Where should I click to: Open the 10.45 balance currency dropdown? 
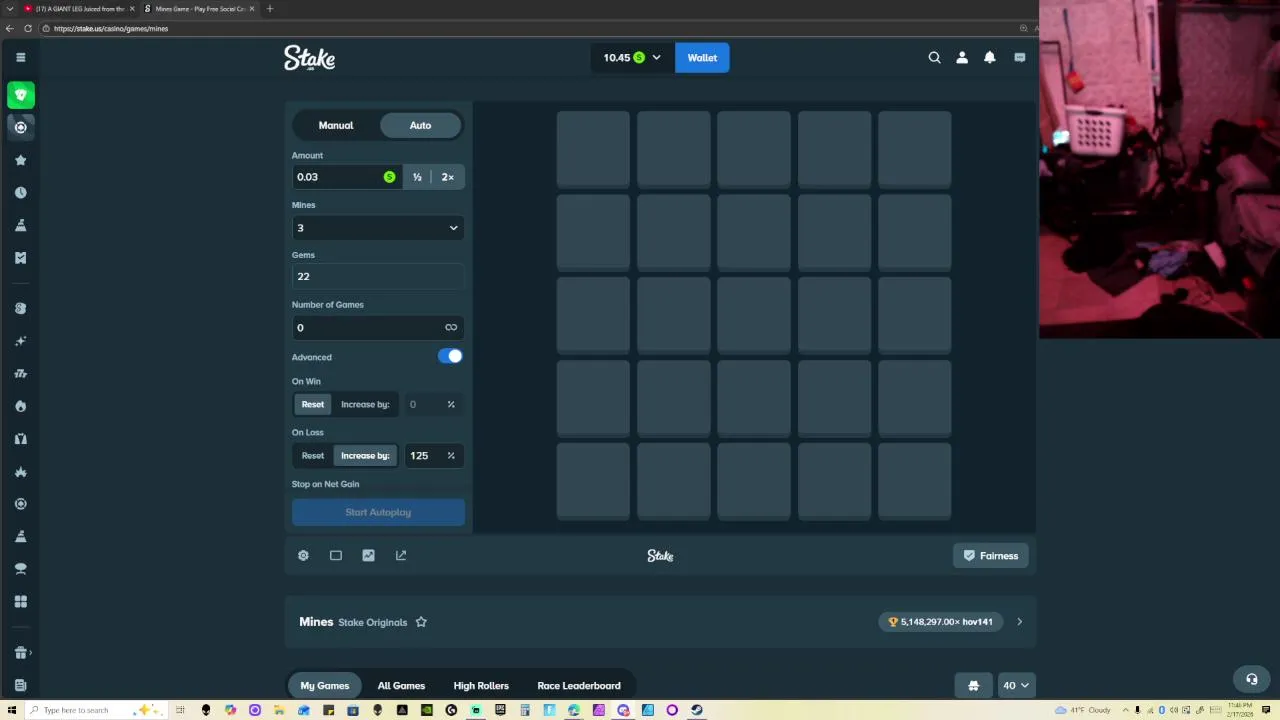pyautogui.click(x=632, y=58)
